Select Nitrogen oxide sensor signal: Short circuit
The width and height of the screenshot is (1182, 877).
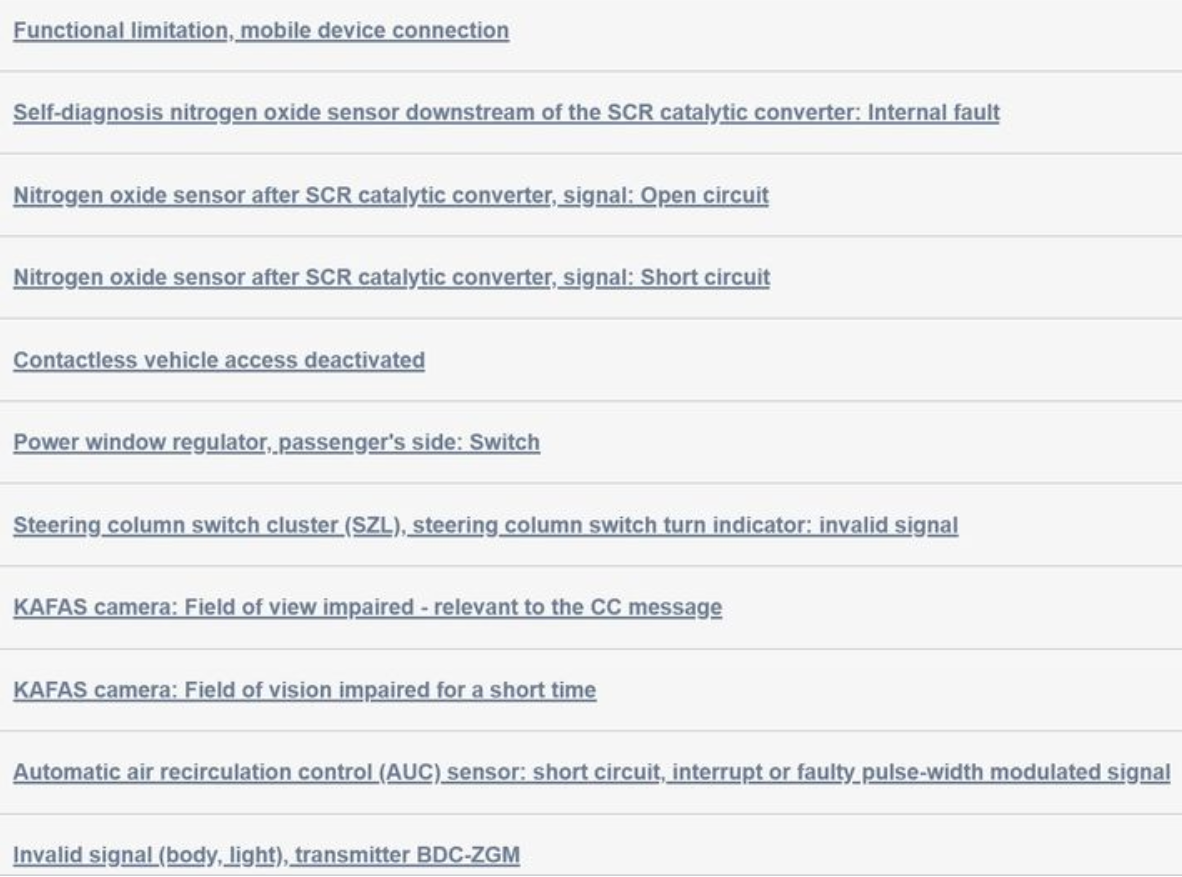coord(391,278)
